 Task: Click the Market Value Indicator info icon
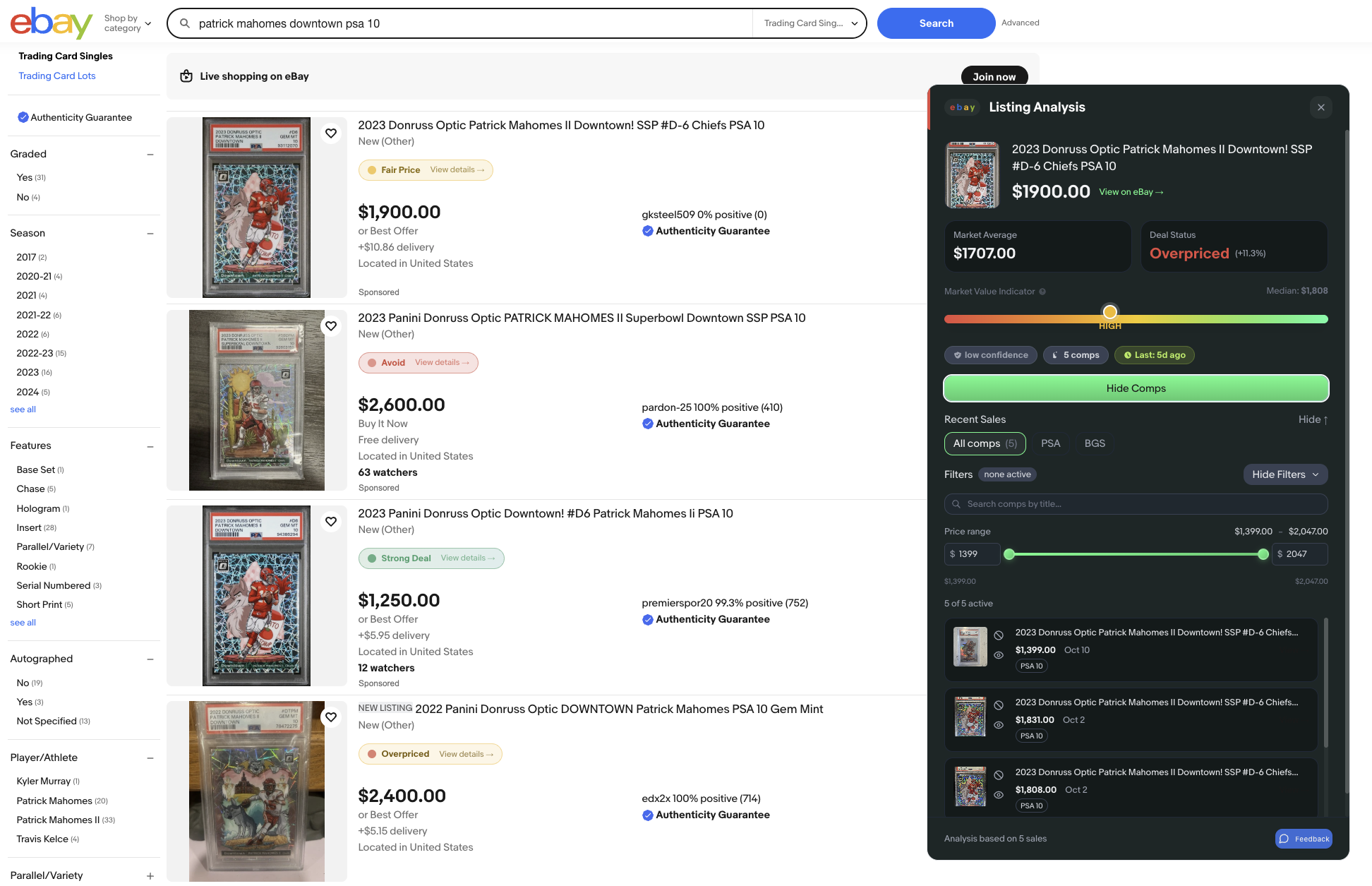(x=1042, y=292)
